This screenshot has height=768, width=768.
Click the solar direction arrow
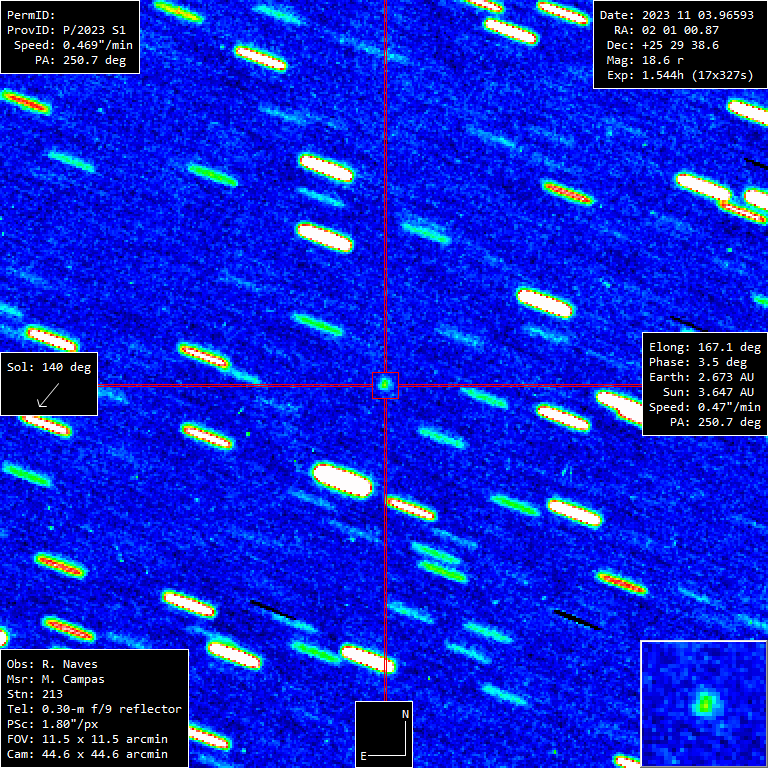point(48,395)
